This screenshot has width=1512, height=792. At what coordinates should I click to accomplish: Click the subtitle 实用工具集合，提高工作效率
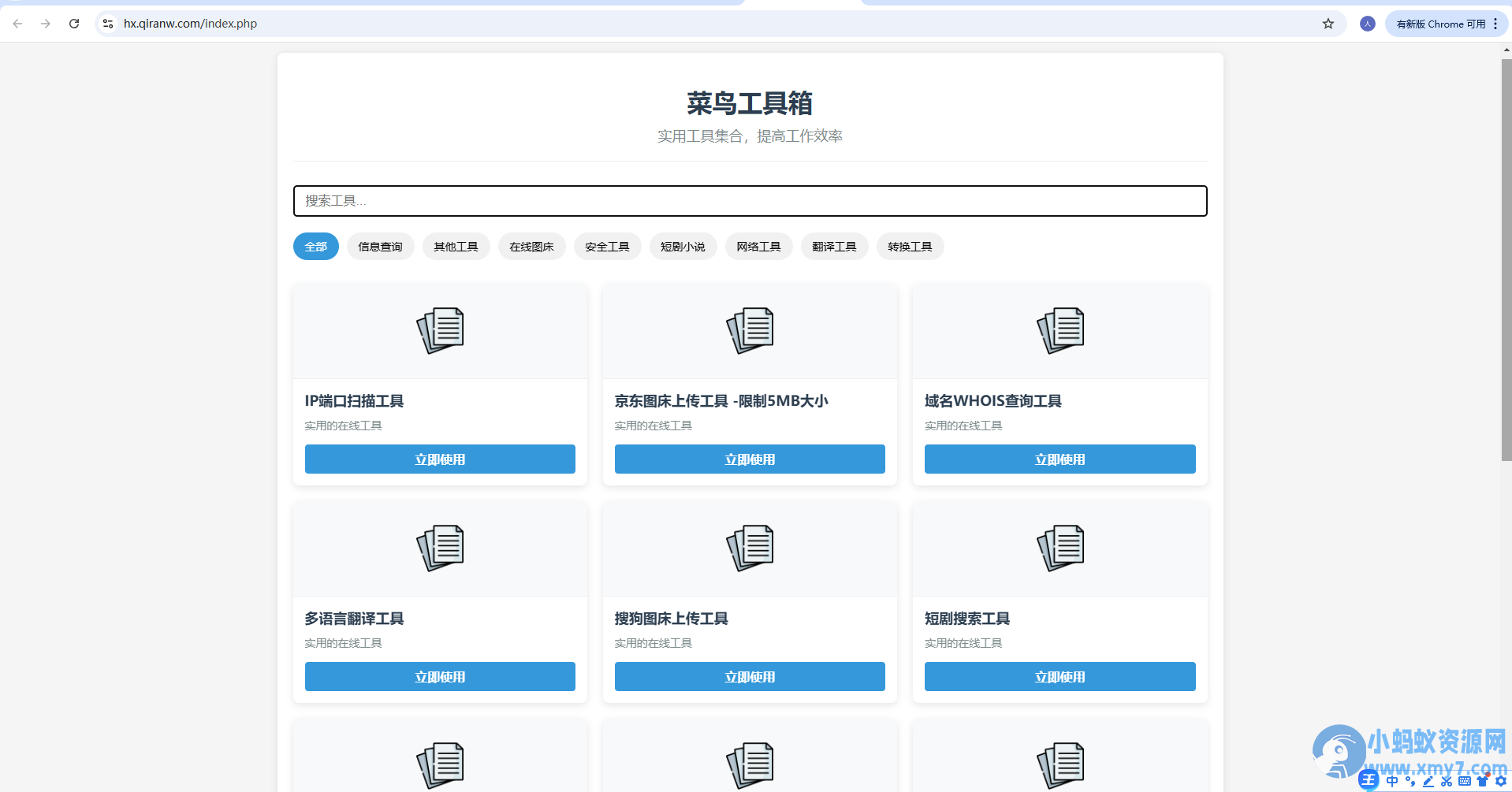(x=750, y=136)
